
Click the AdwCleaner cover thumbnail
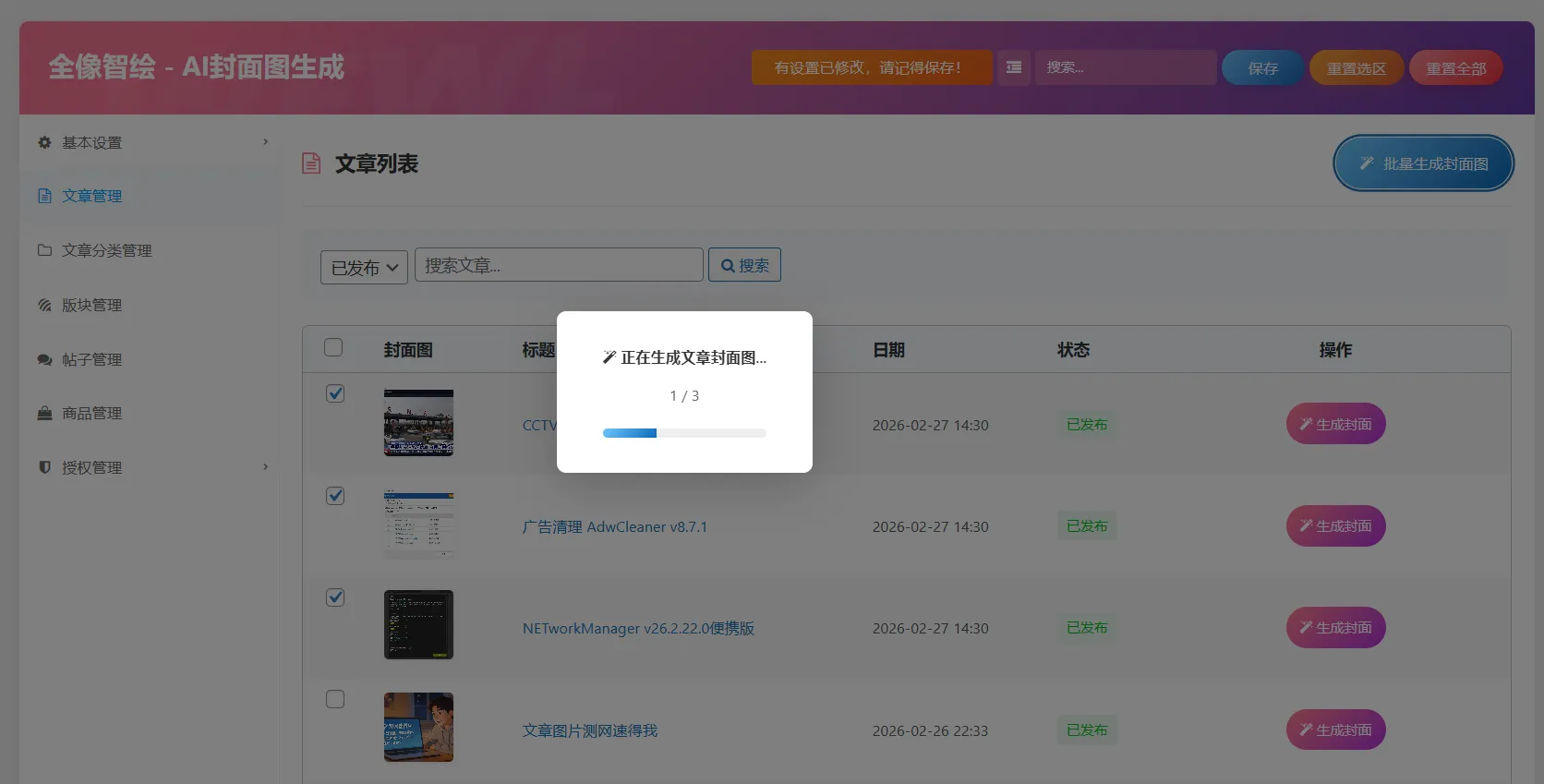(x=418, y=525)
